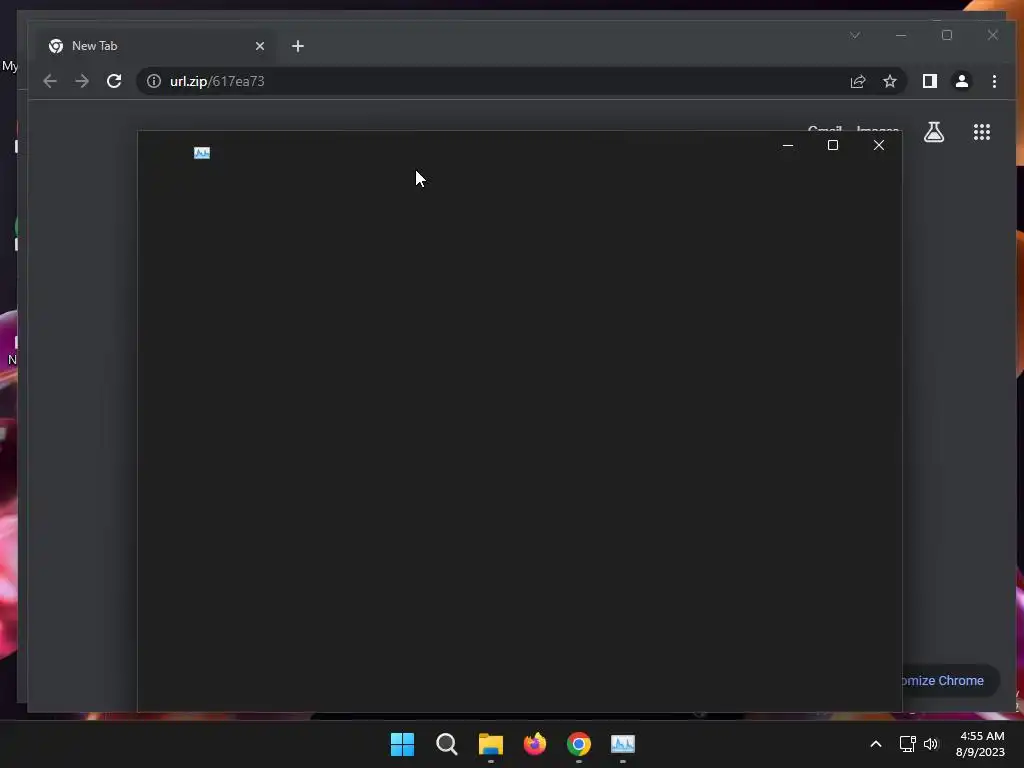Open volume control in system tray
The image size is (1024, 768).
931,744
